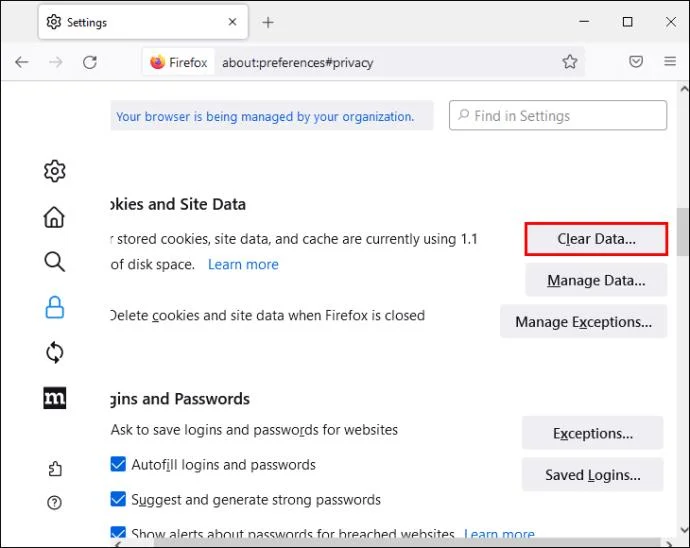Minimize the Firefox window

click(584, 22)
